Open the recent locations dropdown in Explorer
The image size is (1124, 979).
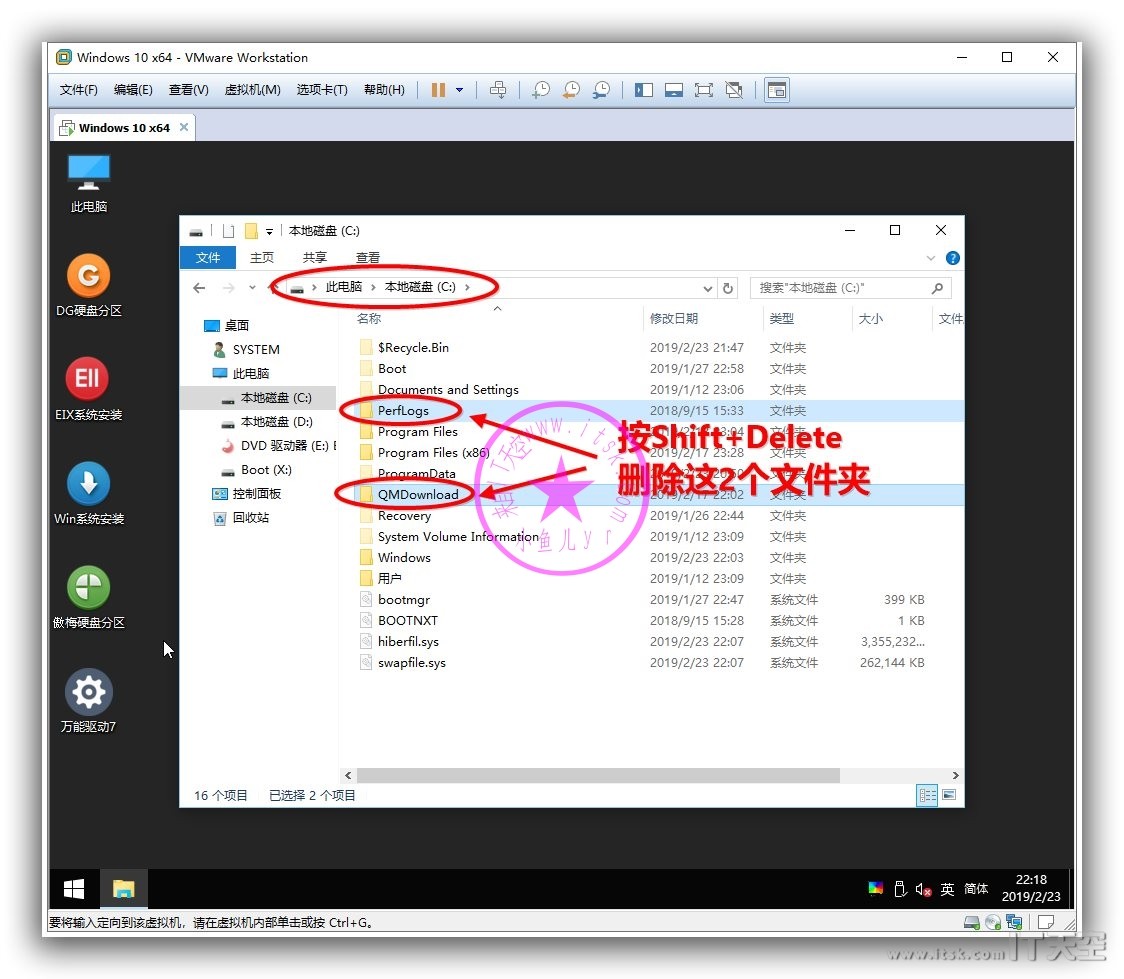point(252,287)
